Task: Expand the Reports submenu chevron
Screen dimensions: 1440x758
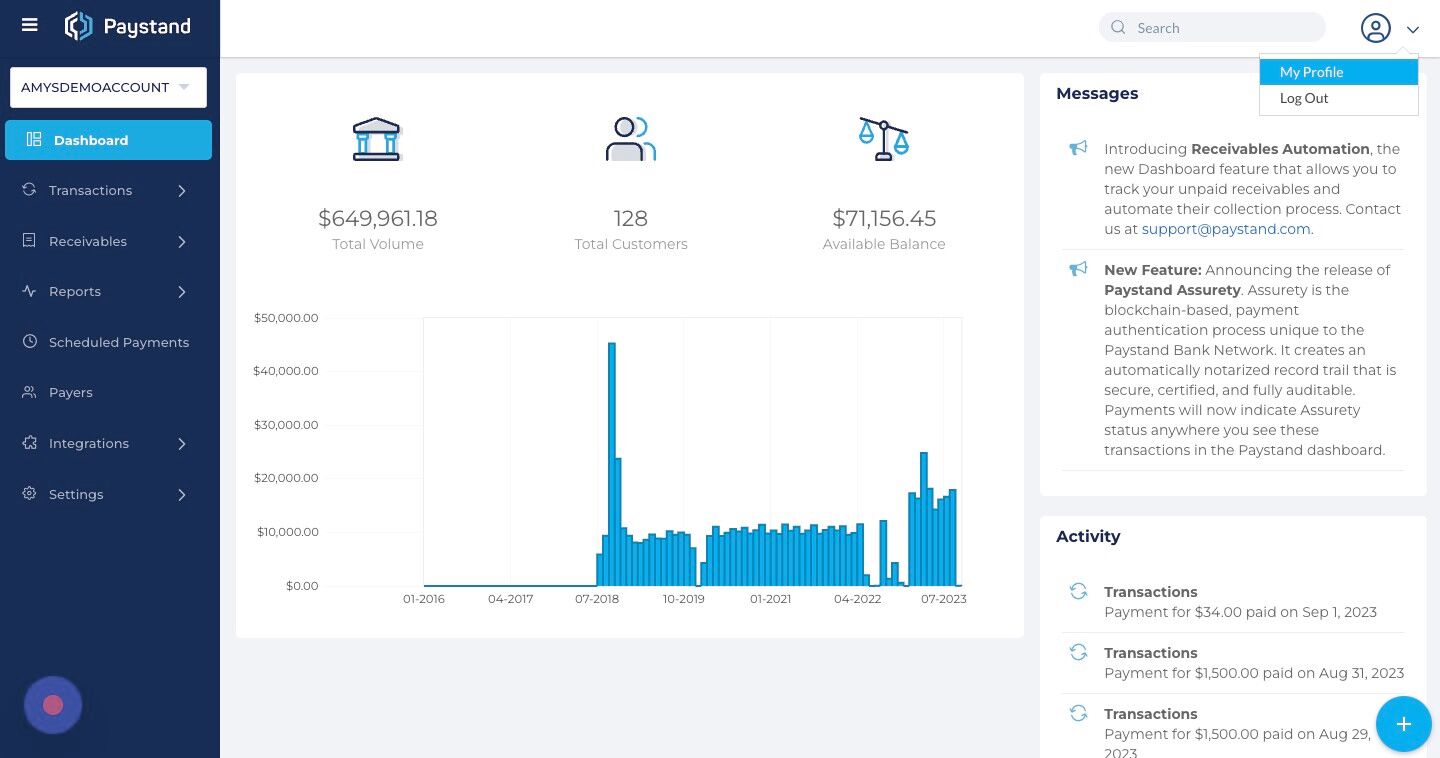Action: 182,291
